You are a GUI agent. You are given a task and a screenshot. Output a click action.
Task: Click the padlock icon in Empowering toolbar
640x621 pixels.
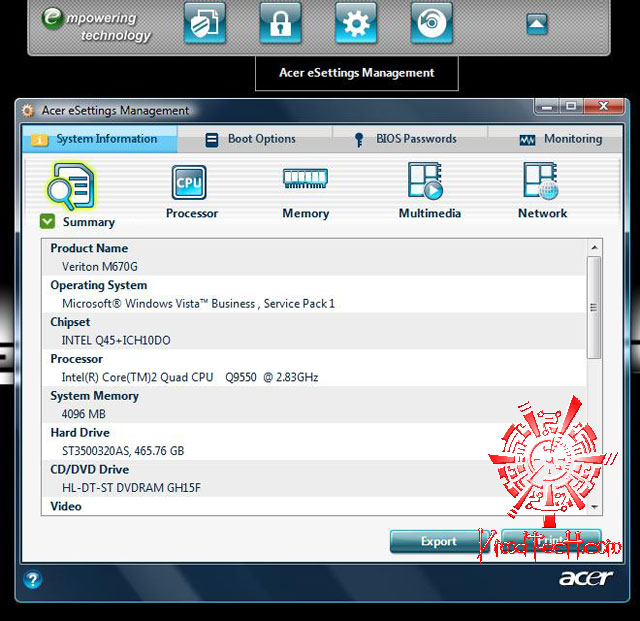tap(280, 23)
